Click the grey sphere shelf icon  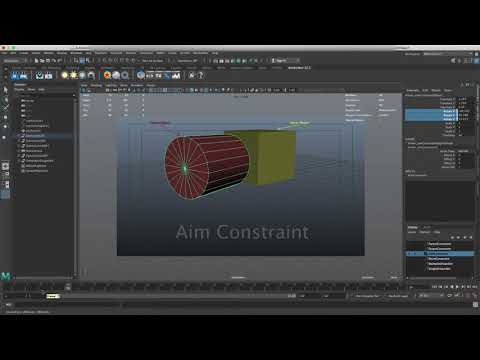tap(116, 76)
